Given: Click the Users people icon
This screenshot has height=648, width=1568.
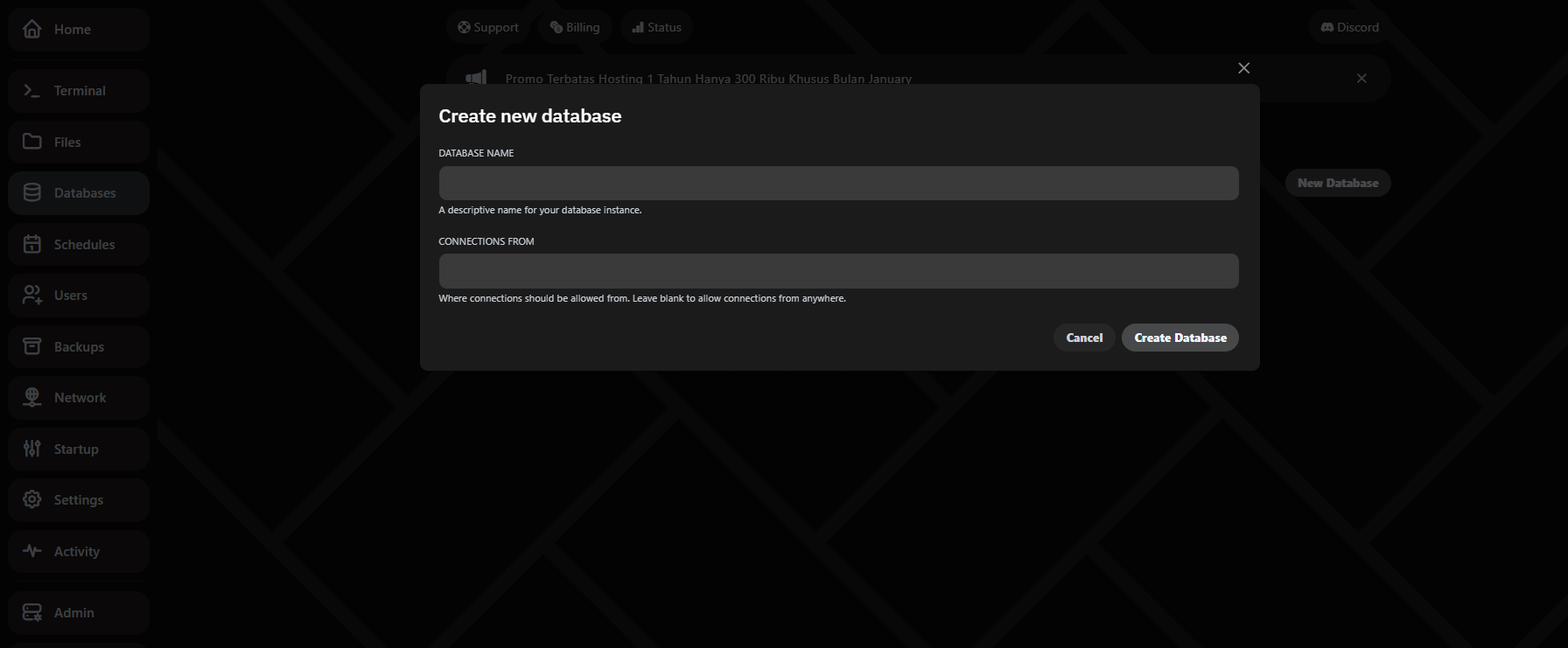Looking at the screenshot, I should (32, 295).
